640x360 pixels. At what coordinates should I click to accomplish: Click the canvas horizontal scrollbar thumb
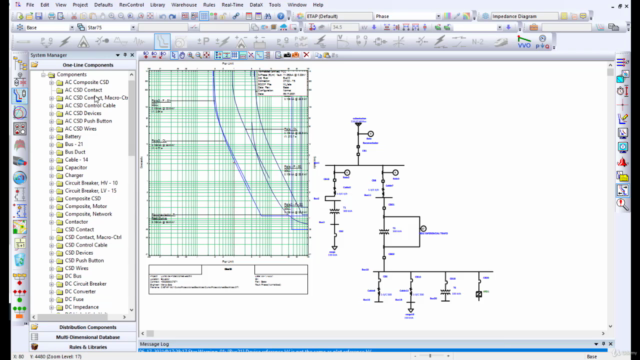tap(150, 333)
